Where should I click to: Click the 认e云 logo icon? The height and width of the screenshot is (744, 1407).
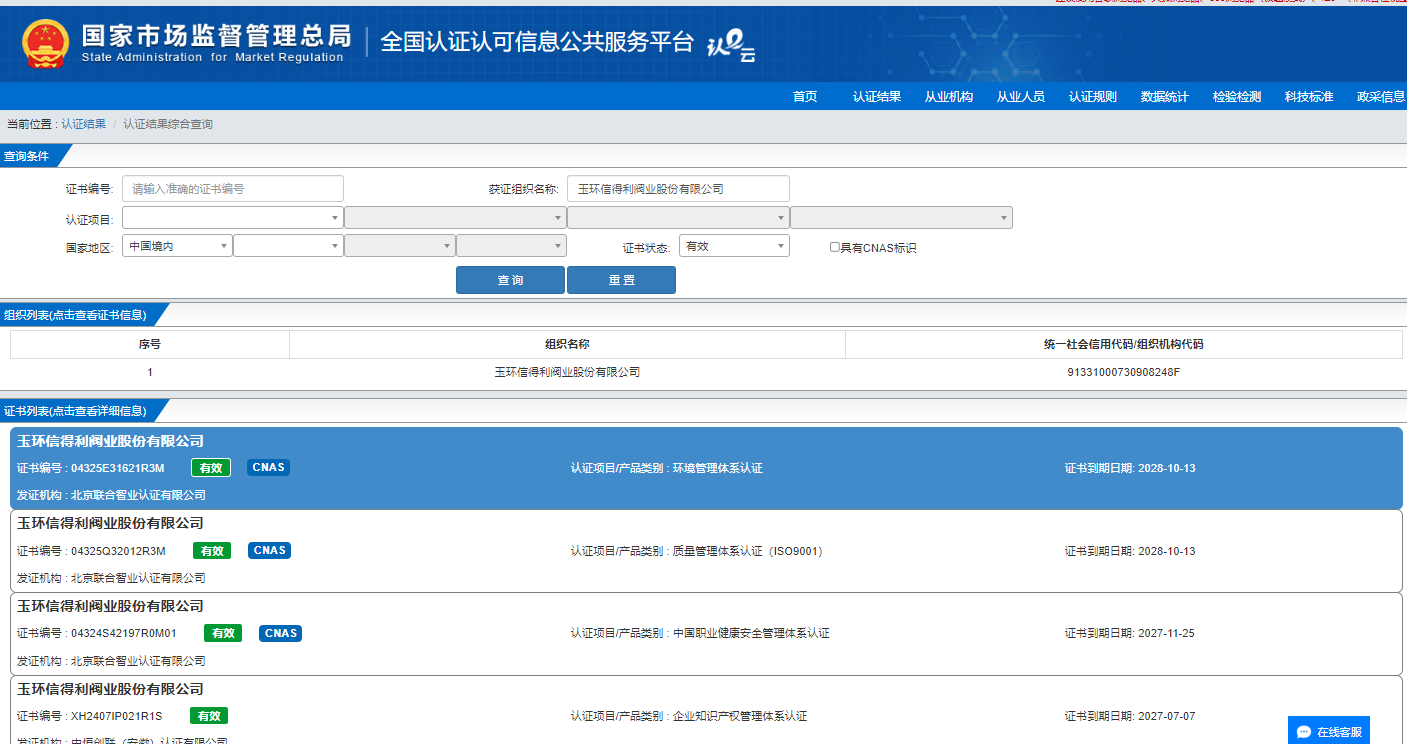730,46
